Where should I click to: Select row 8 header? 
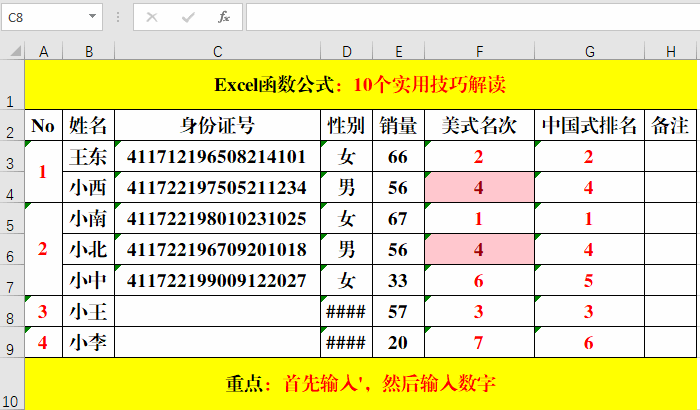pos(12,311)
